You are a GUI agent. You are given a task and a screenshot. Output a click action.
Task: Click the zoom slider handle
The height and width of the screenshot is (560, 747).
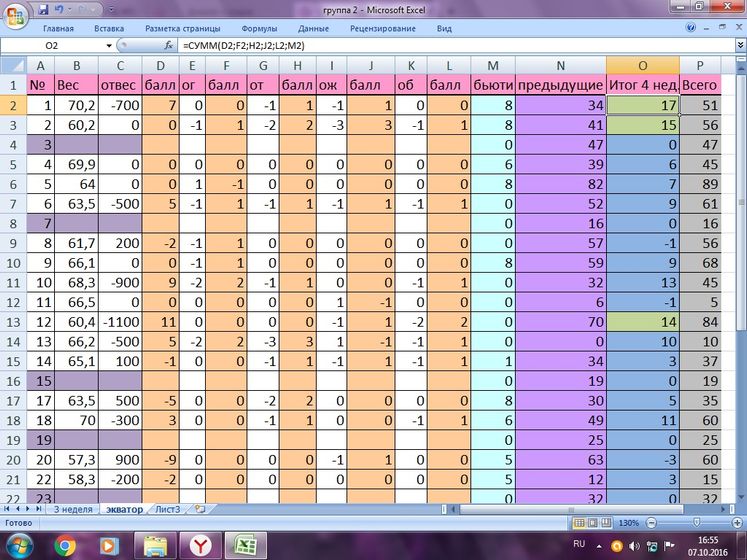pos(697,523)
